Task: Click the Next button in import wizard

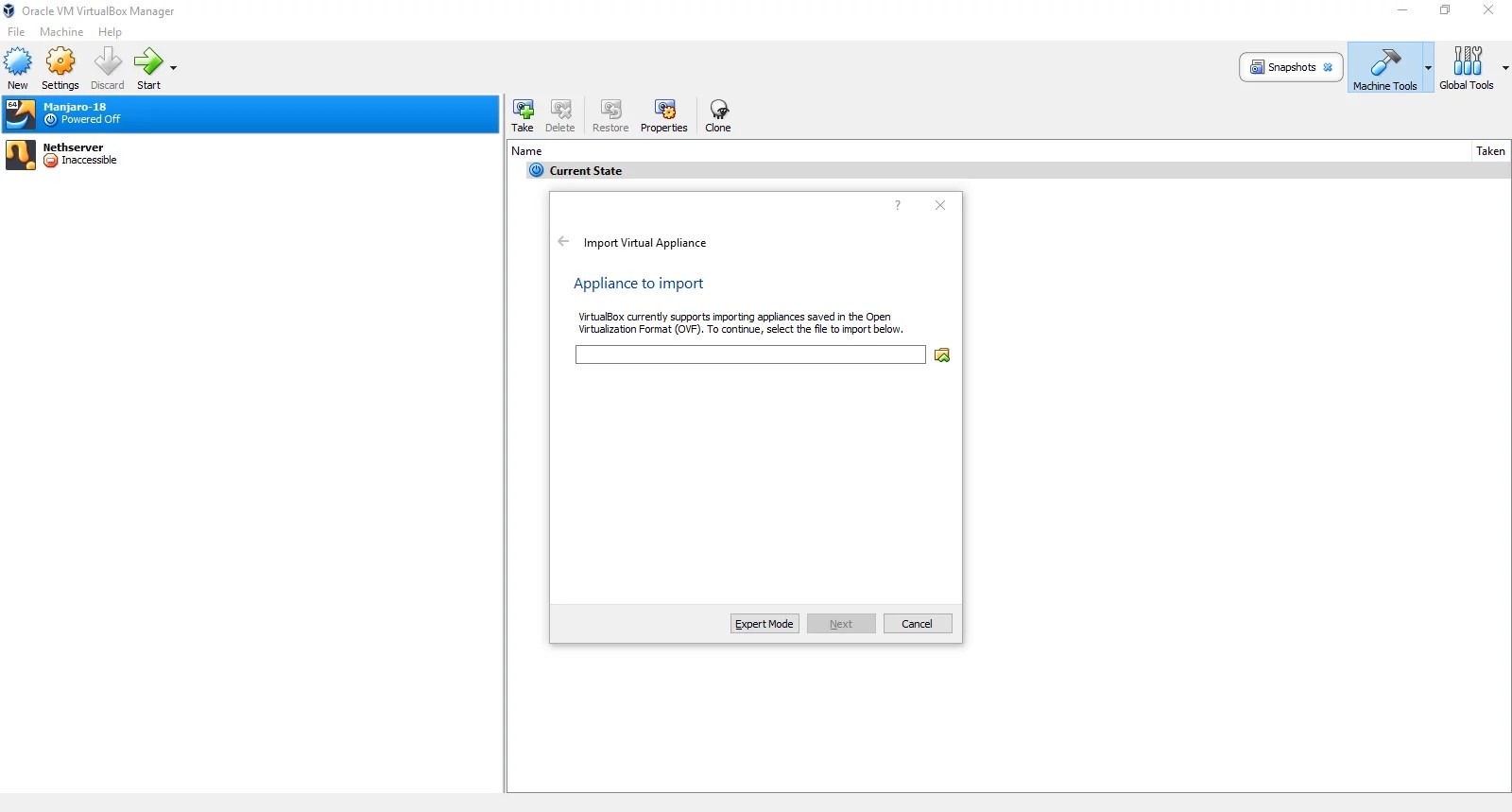Action: [841, 624]
